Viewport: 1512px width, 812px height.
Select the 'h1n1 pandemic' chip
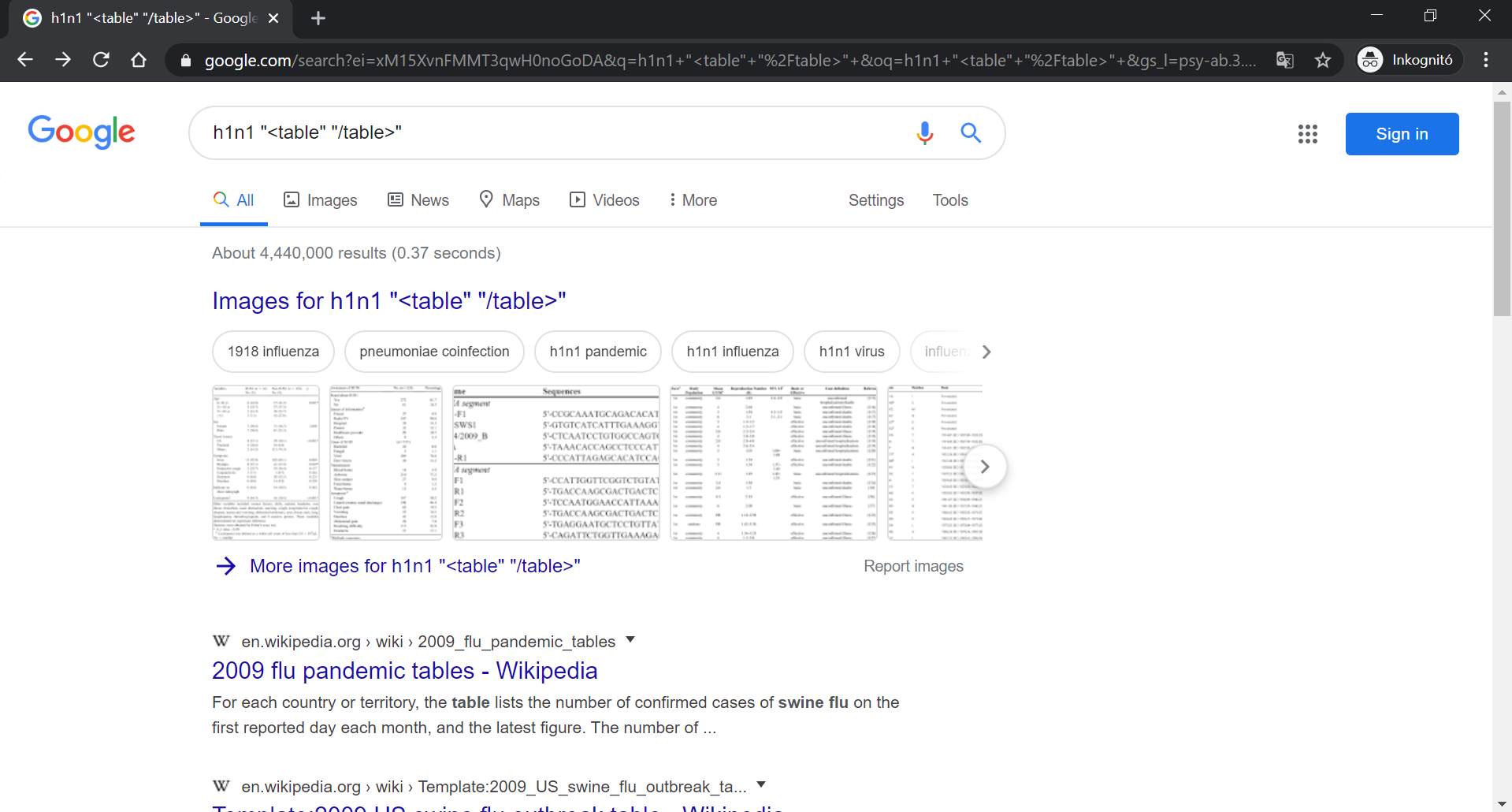point(598,352)
